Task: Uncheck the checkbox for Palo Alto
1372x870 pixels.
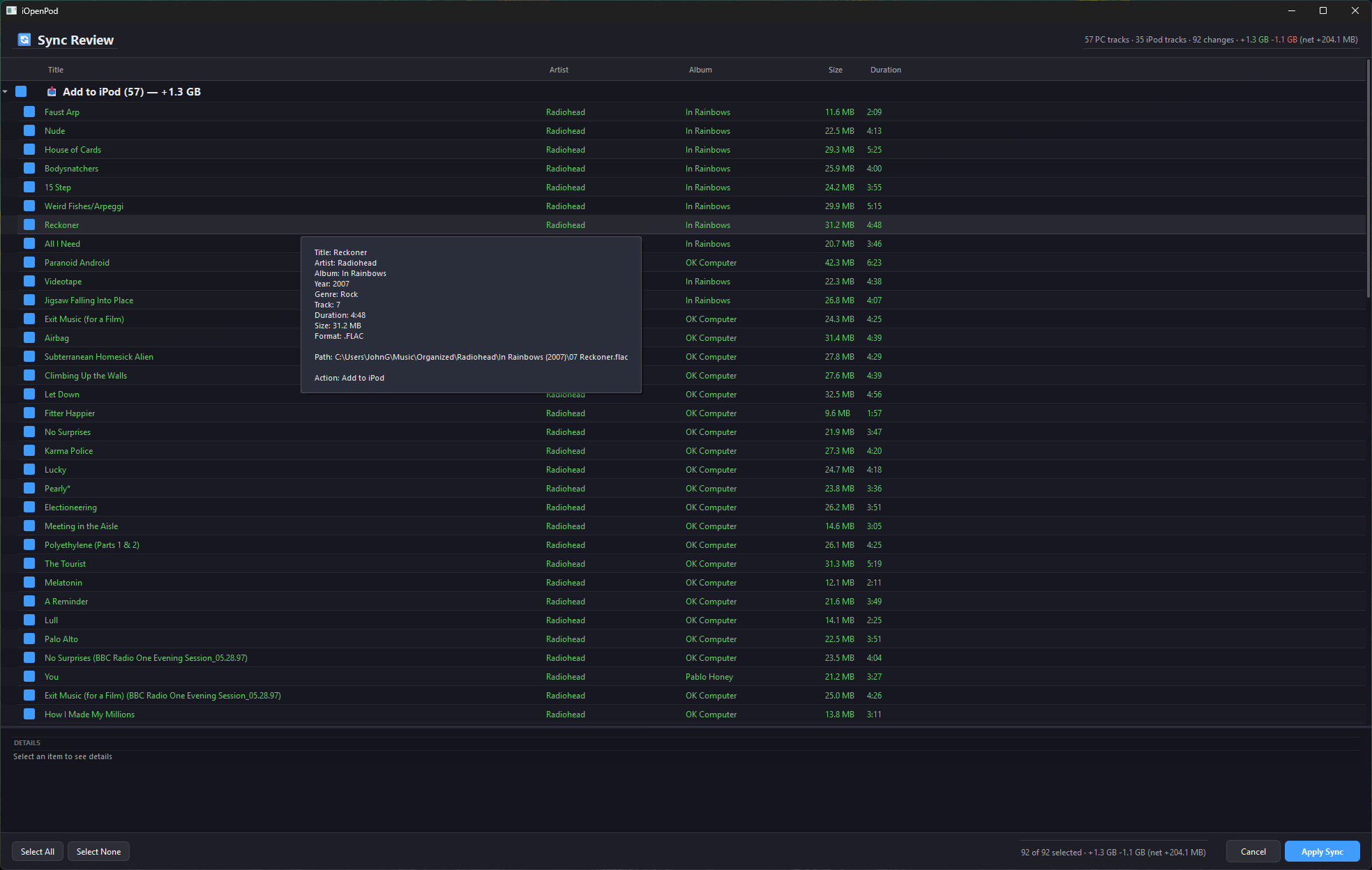Action: tap(29, 639)
